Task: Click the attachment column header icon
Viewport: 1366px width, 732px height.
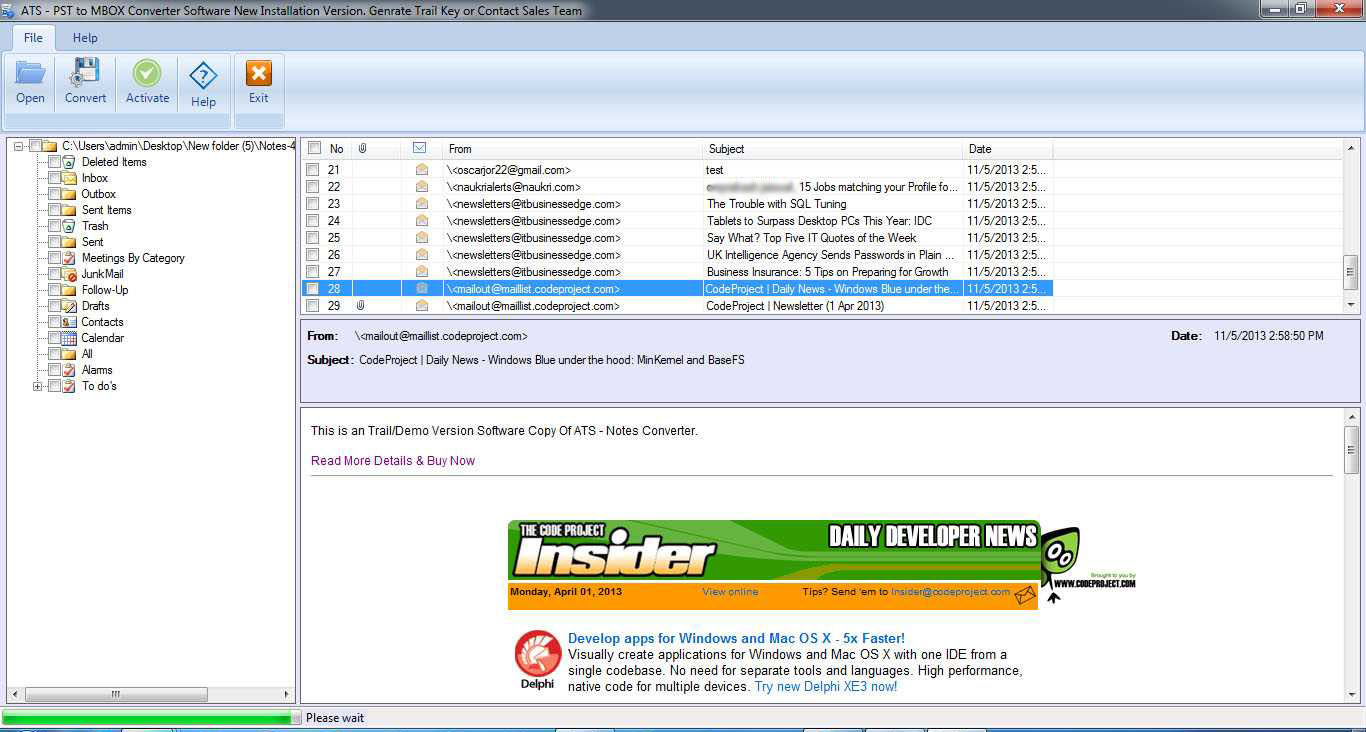Action: coord(363,148)
